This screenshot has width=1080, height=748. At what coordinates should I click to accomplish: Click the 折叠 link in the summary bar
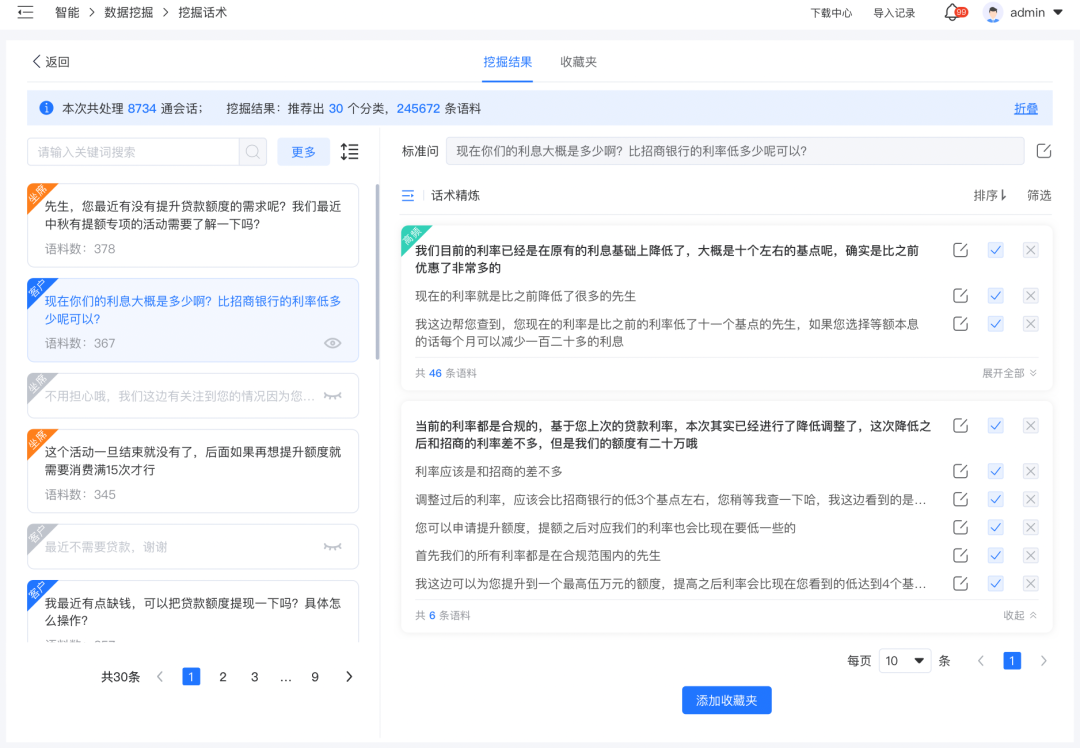pos(1025,108)
